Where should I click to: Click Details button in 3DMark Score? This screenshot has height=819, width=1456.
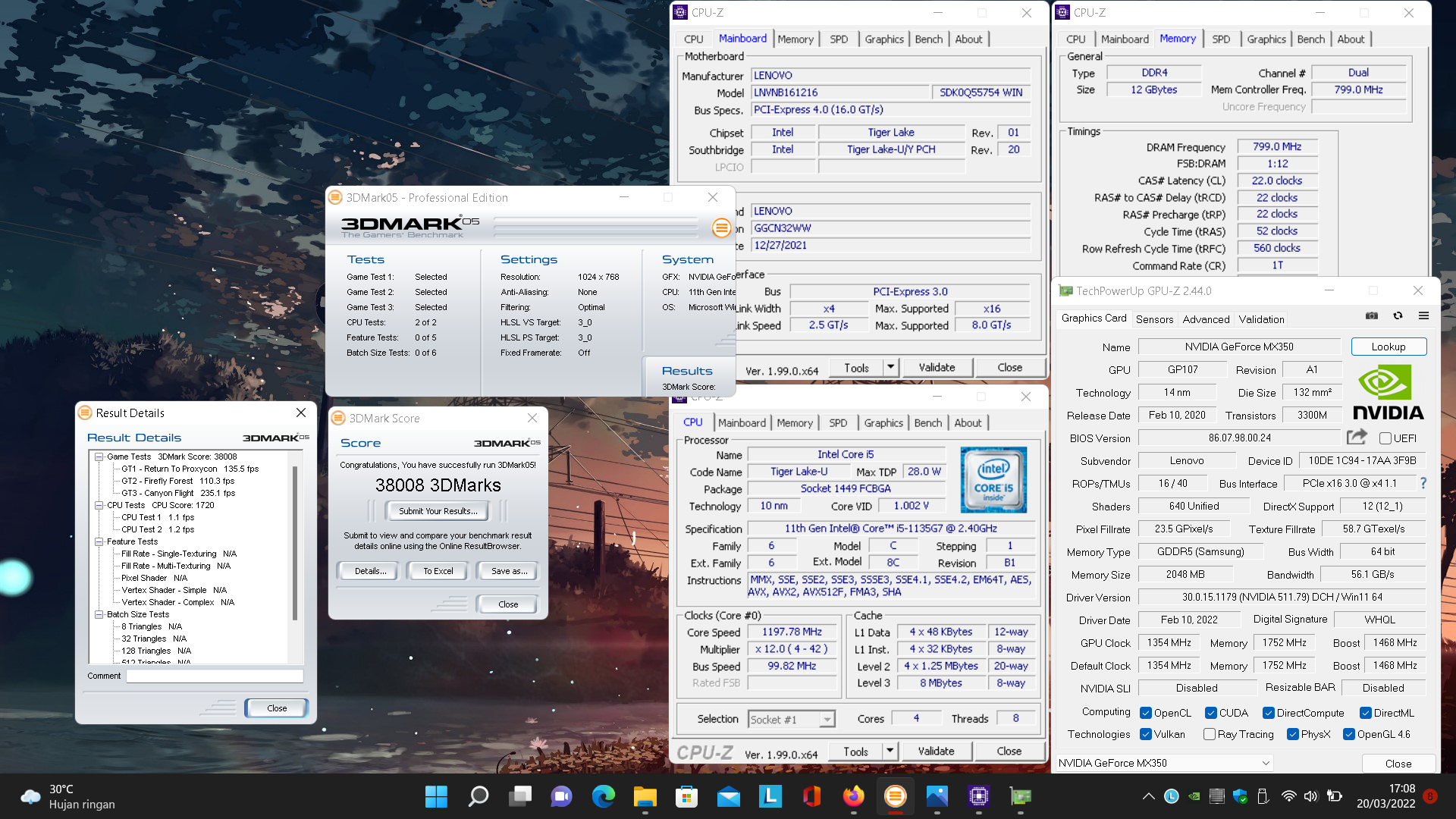(369, 571)
